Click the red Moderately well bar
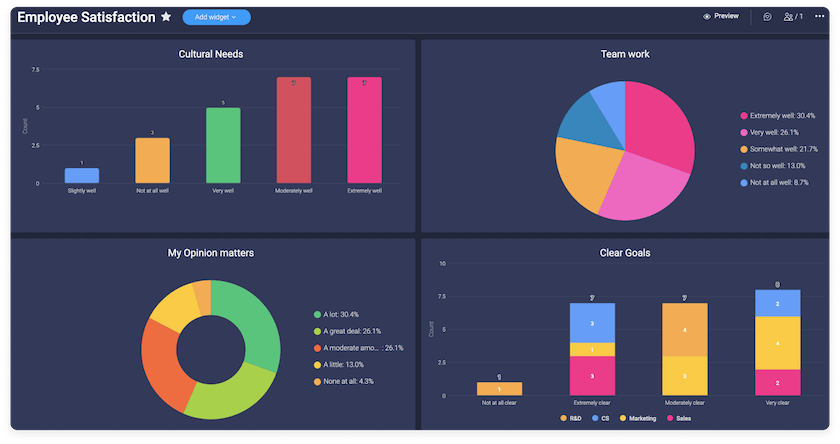The width and height of the screenshot is (840, 444). pyautogui.click(x=294, y=130)
